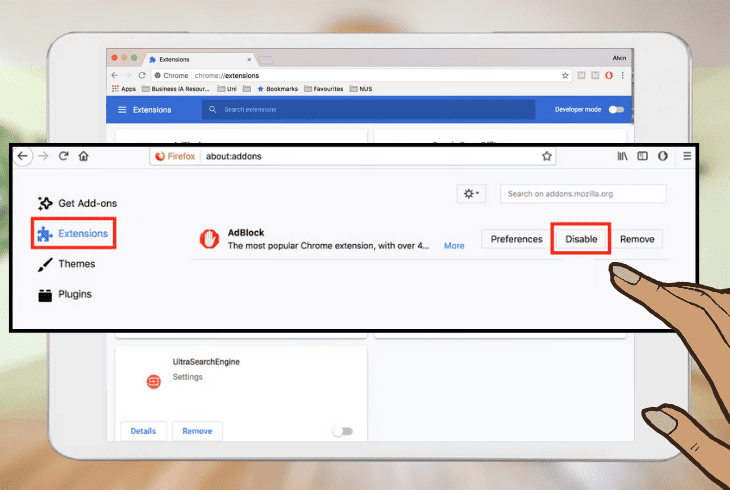Disable the AdBlock extension

point(581,239)
